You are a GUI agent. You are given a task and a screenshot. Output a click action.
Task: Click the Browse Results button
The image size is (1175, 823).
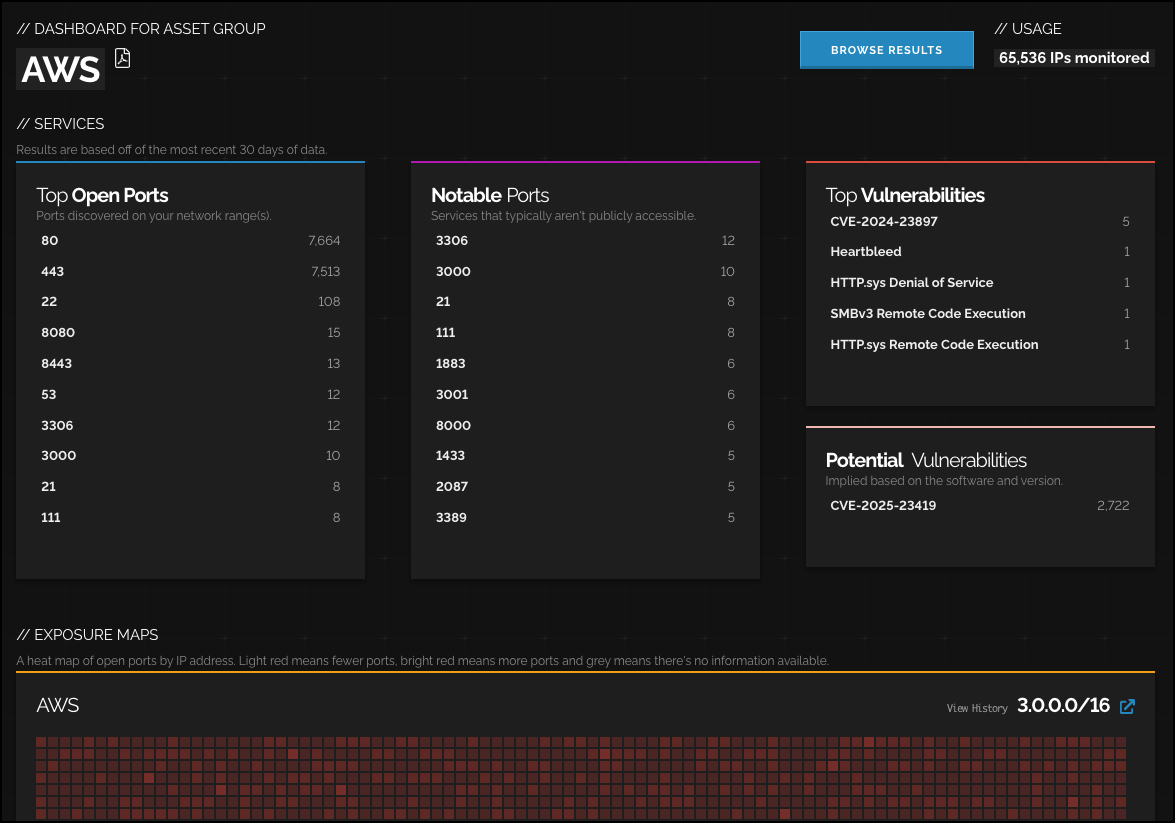(886, 50)
